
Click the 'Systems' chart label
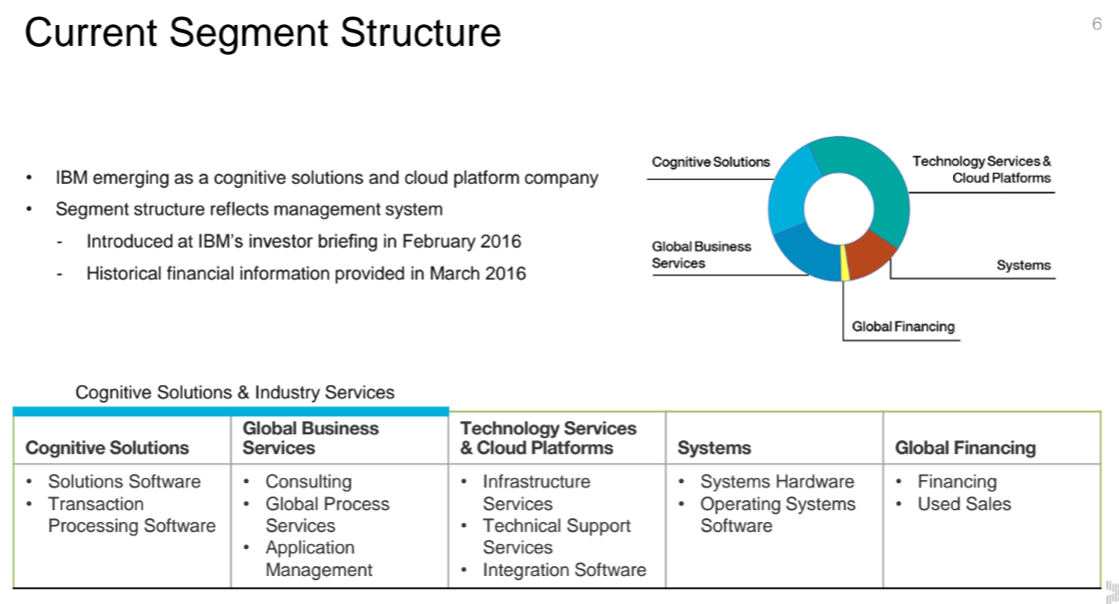coord(1023,265)
